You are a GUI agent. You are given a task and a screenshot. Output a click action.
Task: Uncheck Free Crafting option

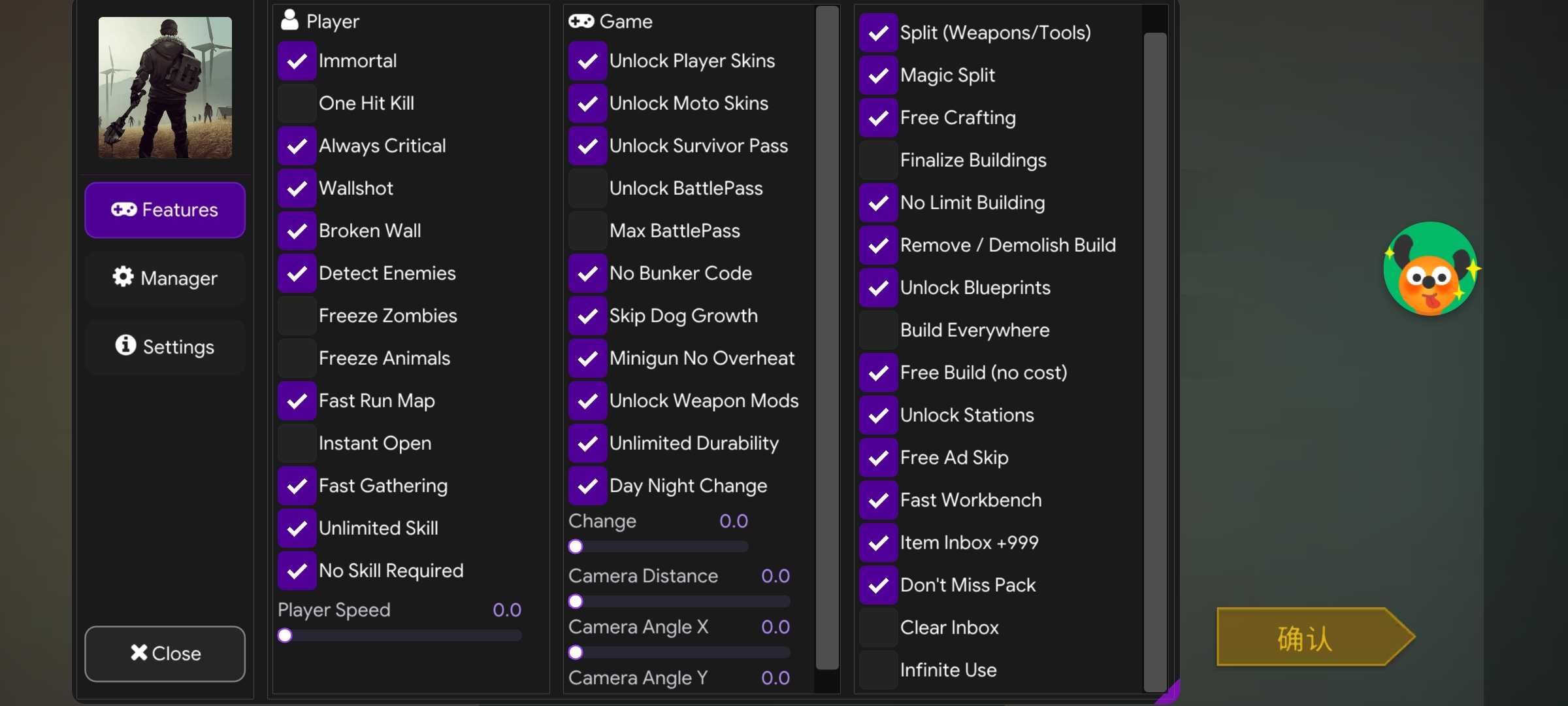879,118
